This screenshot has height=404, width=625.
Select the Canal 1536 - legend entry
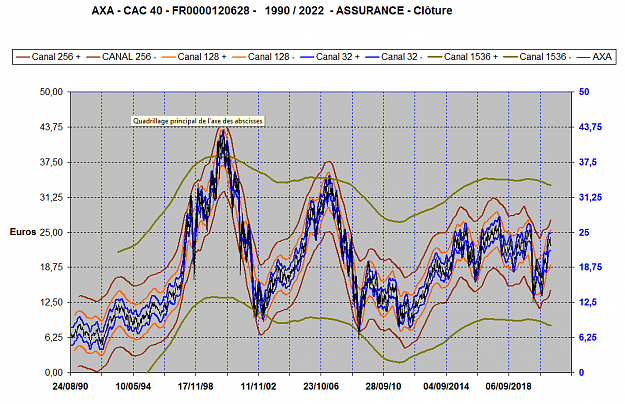[537, 57]
